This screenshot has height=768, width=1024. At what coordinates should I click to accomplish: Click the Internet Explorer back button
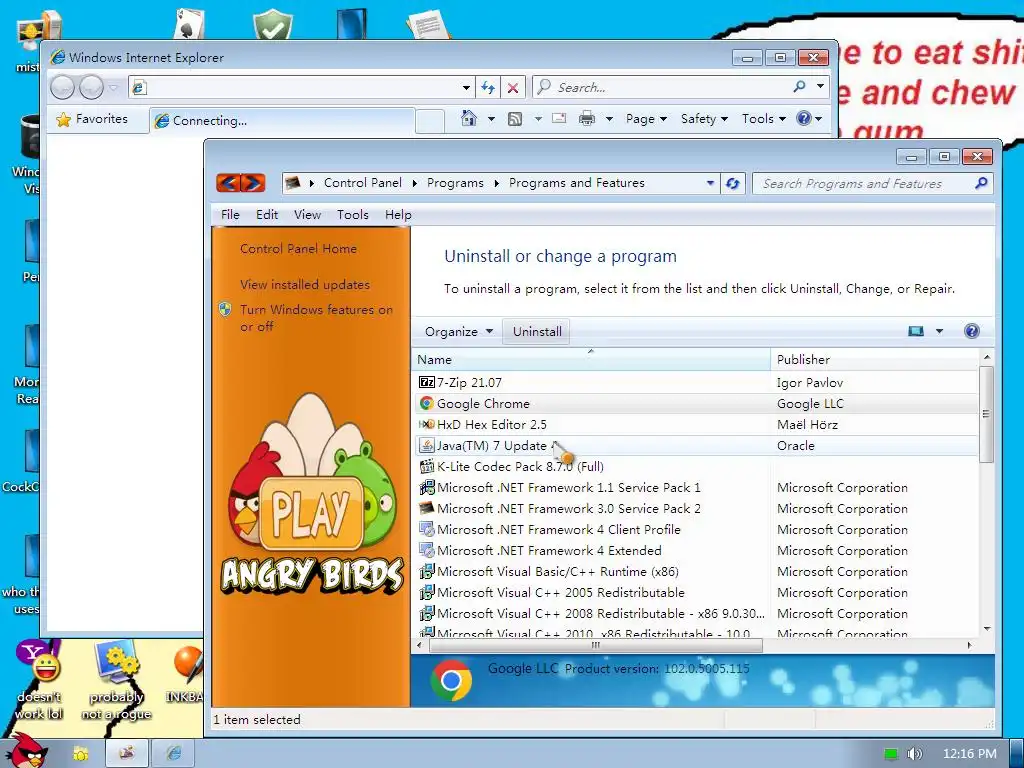click(x=63, y=87)
